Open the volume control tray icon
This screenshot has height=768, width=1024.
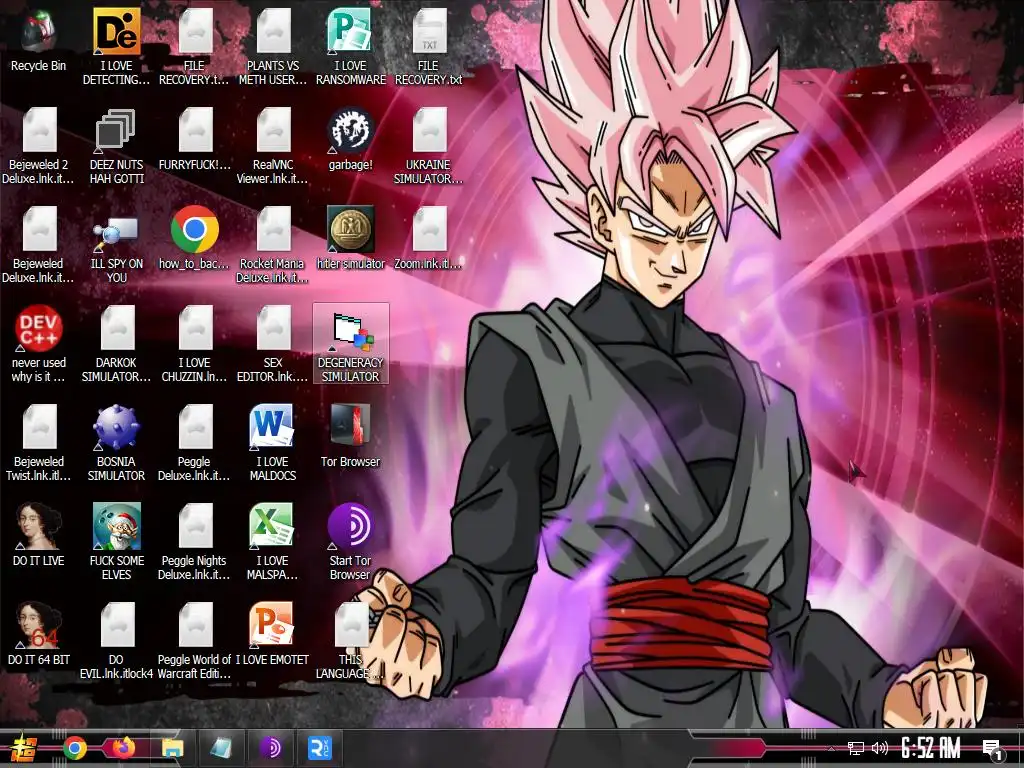pyautogui.click(x=880, y=748)
